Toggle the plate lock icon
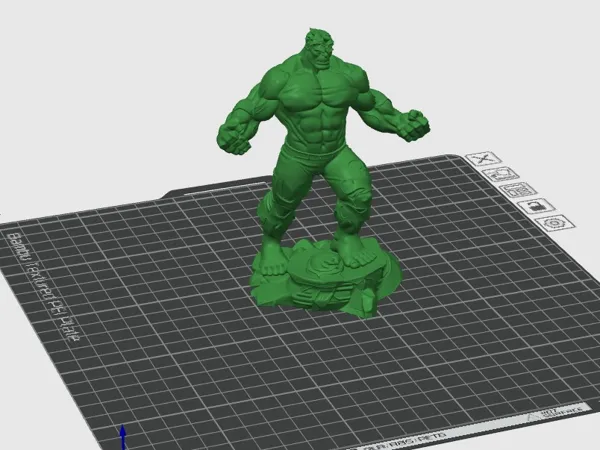Screen dimensions: 600x450 536,207
